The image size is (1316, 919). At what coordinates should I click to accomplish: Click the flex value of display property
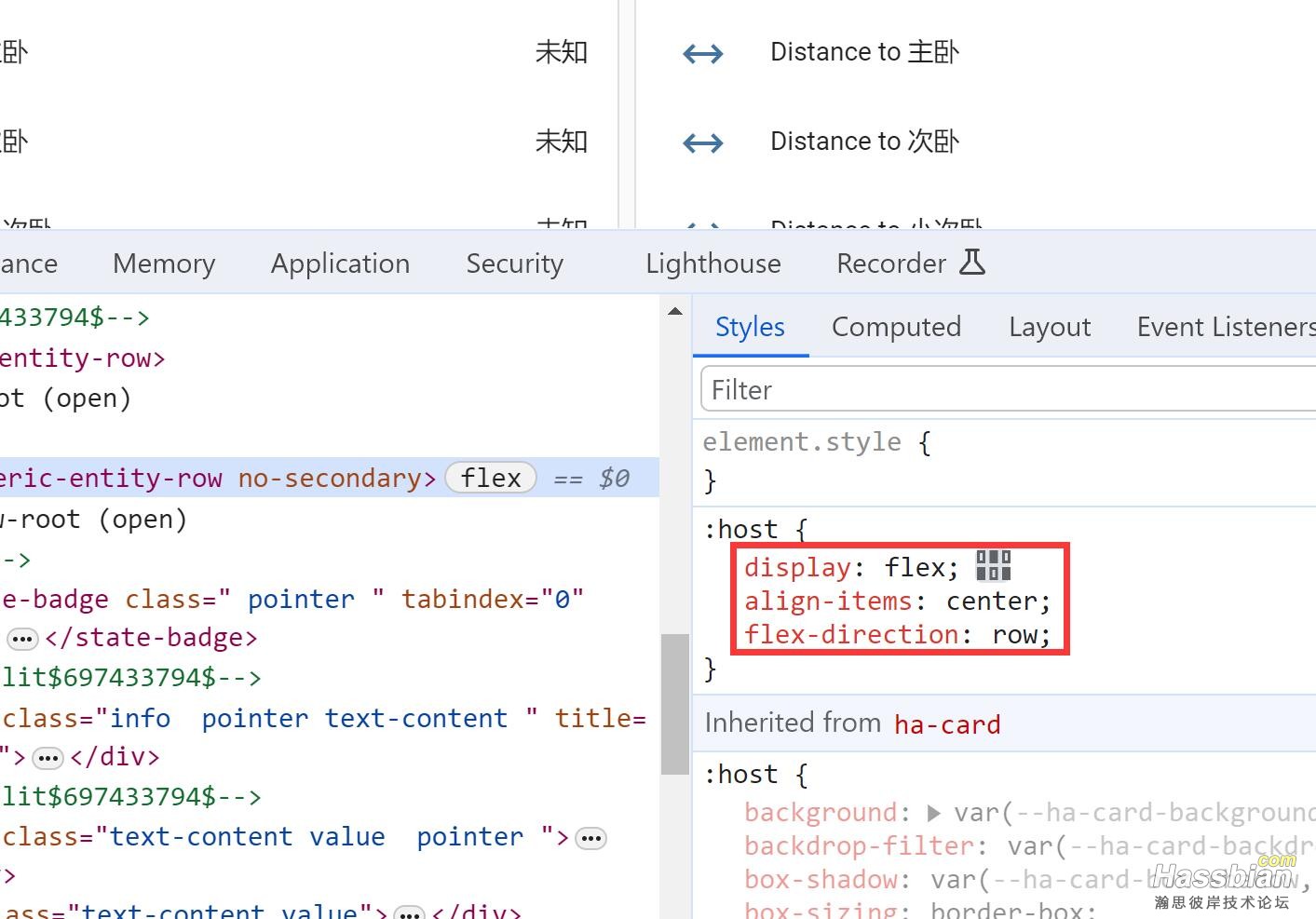click(x=915, y=567)
